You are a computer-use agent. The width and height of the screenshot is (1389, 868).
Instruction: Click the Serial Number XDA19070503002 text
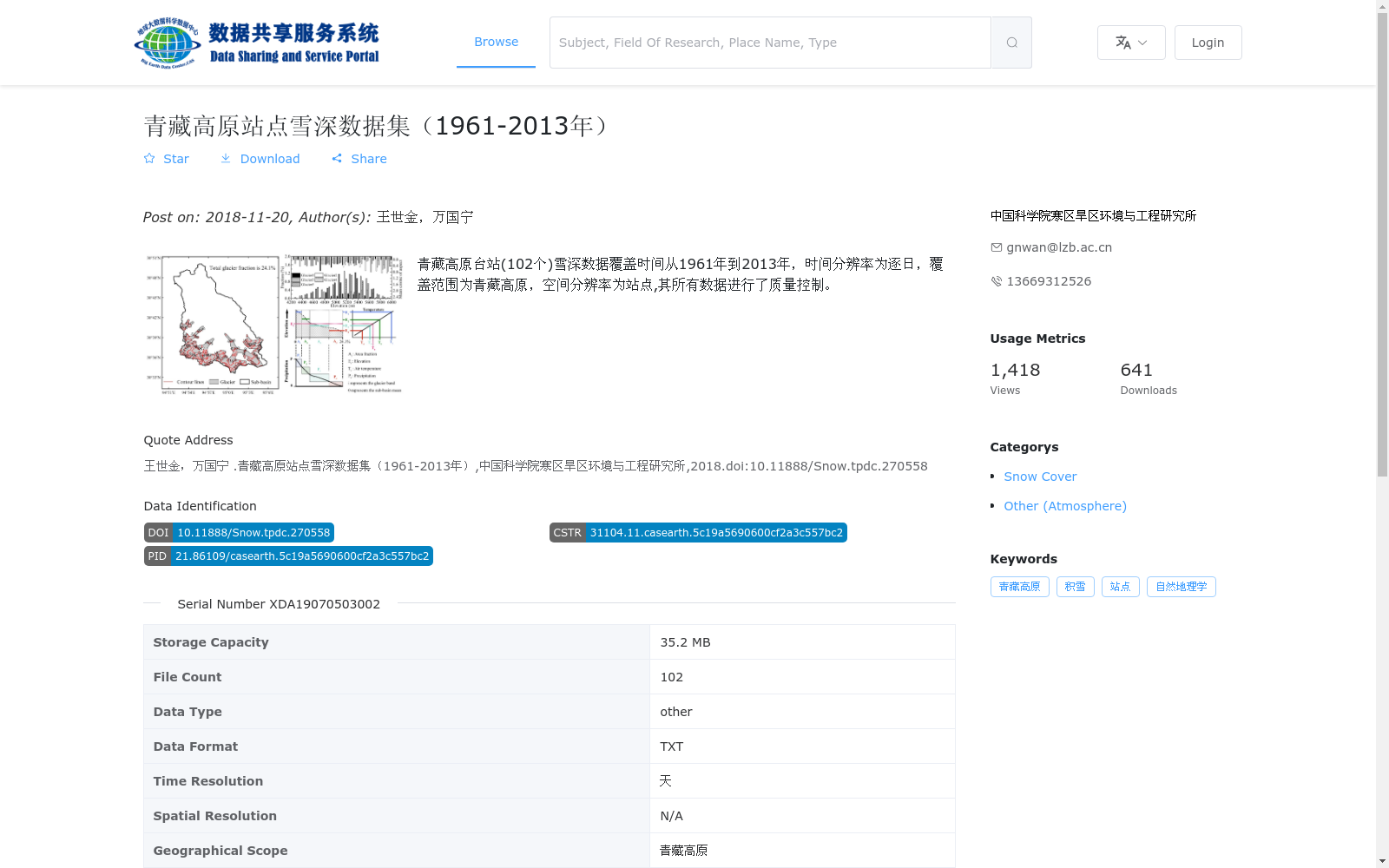[x=279, y=604]
